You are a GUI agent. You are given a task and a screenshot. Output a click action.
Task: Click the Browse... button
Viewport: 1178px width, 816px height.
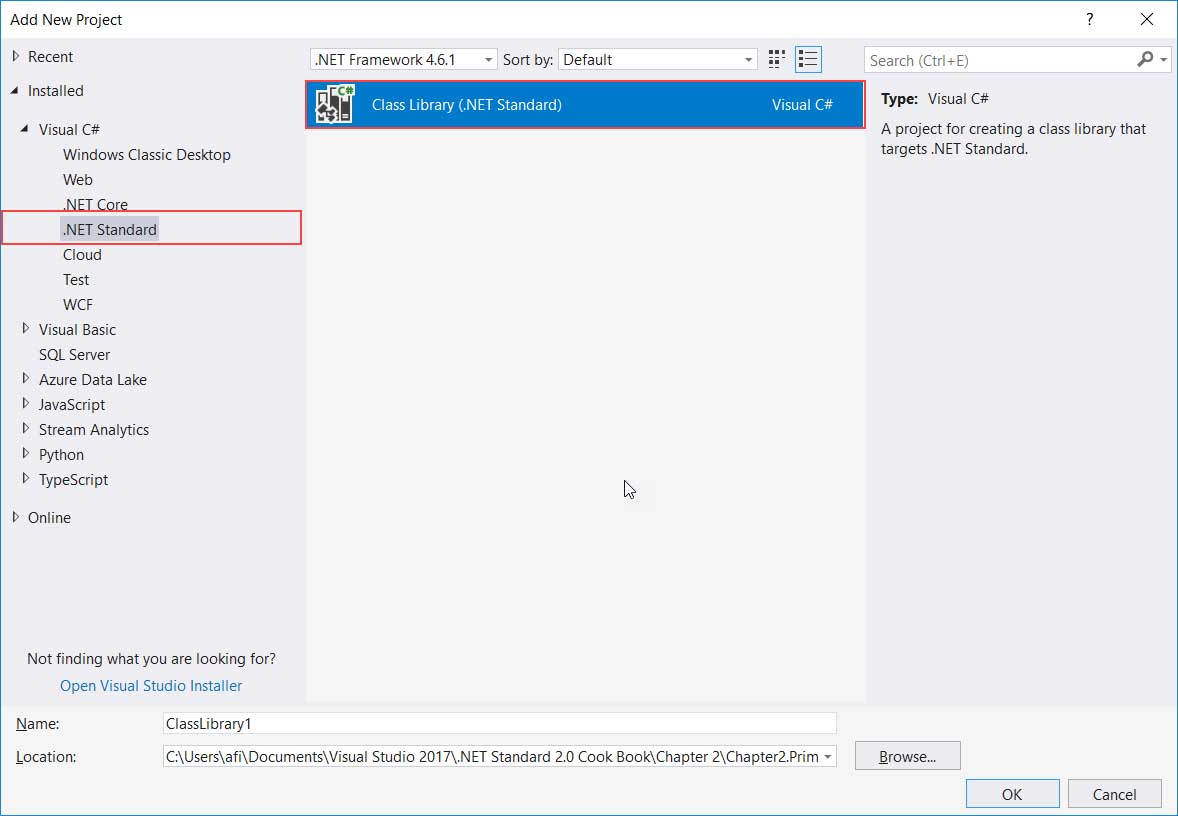(908, 756)
